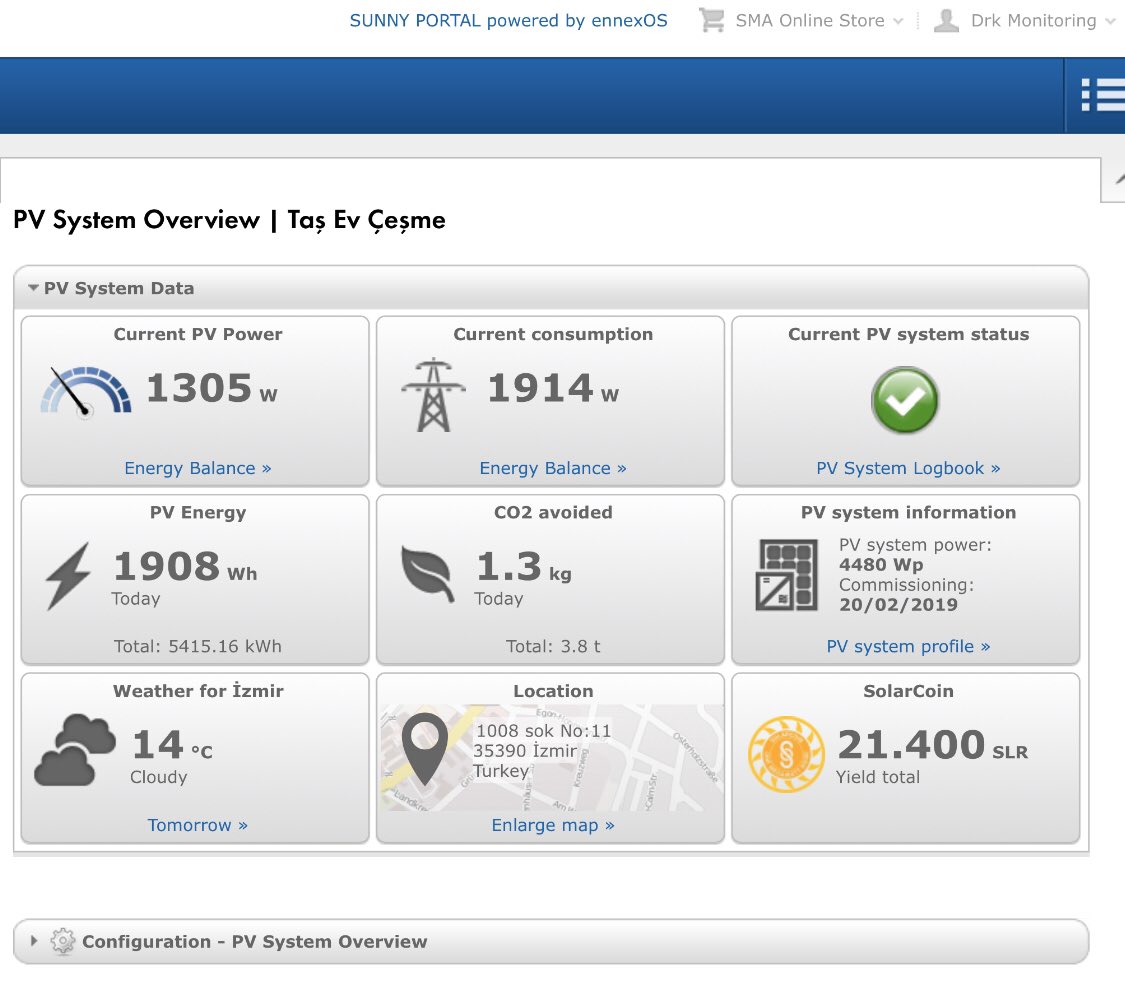This screenshot has height=1001, width=1125.
Task: Click the lightning bolt PV Energy icon
Action: pyautogui.click(x=69, y=576)
